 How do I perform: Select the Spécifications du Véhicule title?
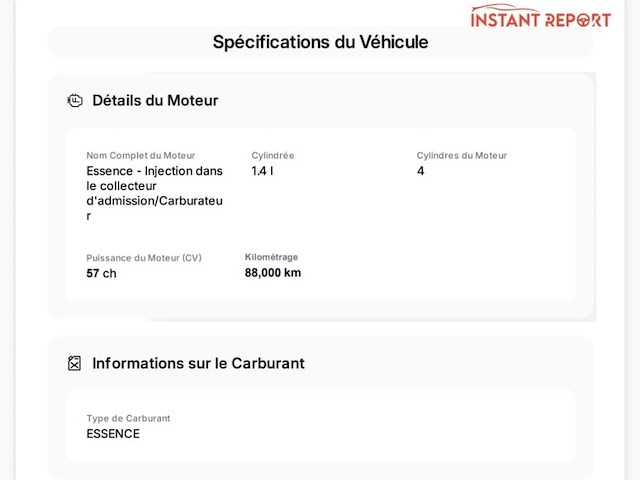[x=320, y=42]
